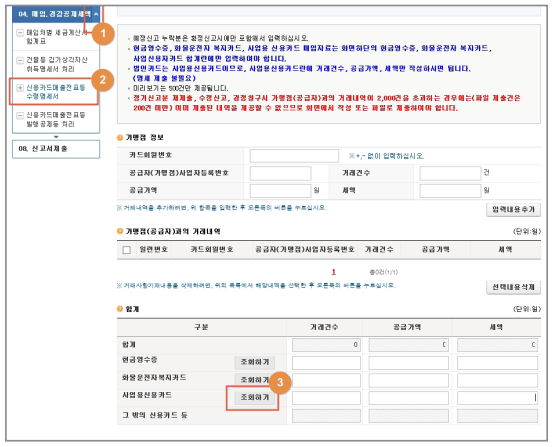Viewport: 553px width, 447px height.
Task: Collapse the 04. 매입.경감공제세액 section chevron
Action: point(96,14)
